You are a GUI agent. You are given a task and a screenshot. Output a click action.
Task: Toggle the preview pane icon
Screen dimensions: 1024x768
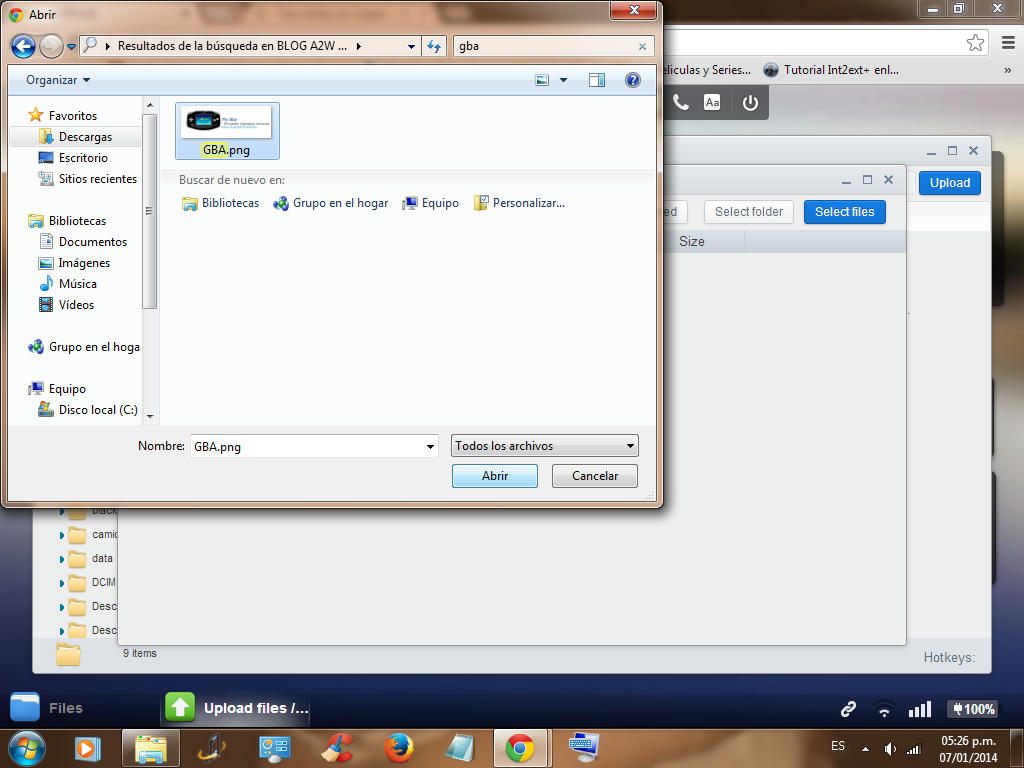pos(597,80)
